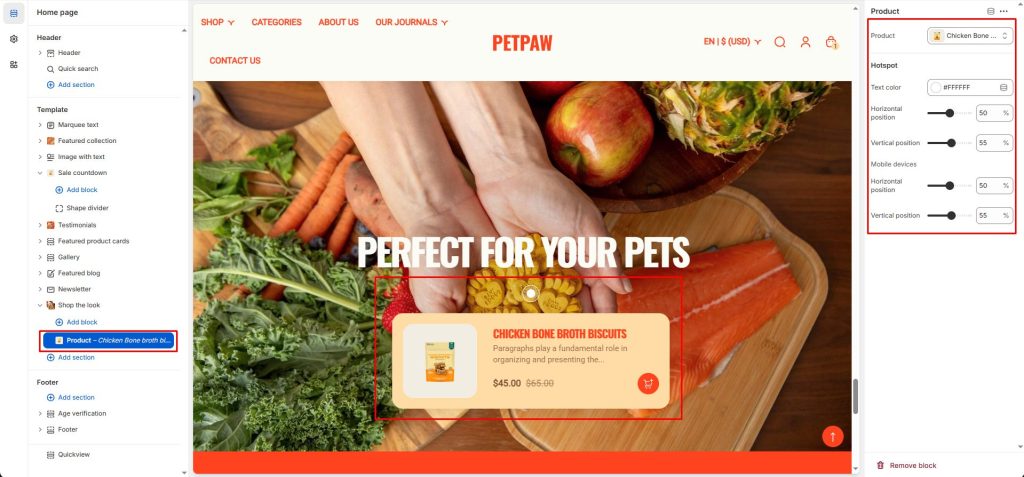Expand the Testimonials section
This screenshot has width=1024, height=477.
click(x=40, y=225)
